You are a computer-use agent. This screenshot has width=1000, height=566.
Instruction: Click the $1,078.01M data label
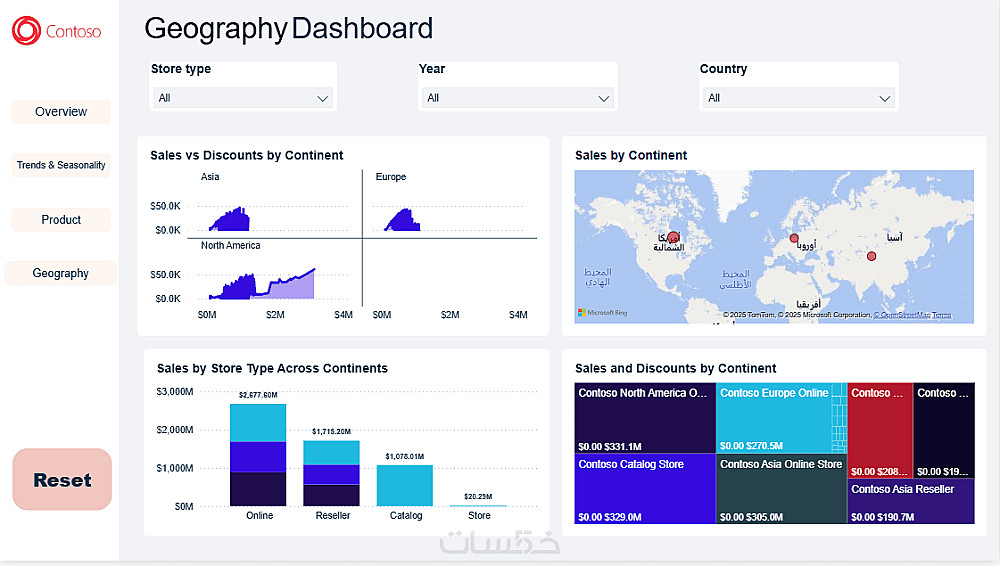click(404, 456)
